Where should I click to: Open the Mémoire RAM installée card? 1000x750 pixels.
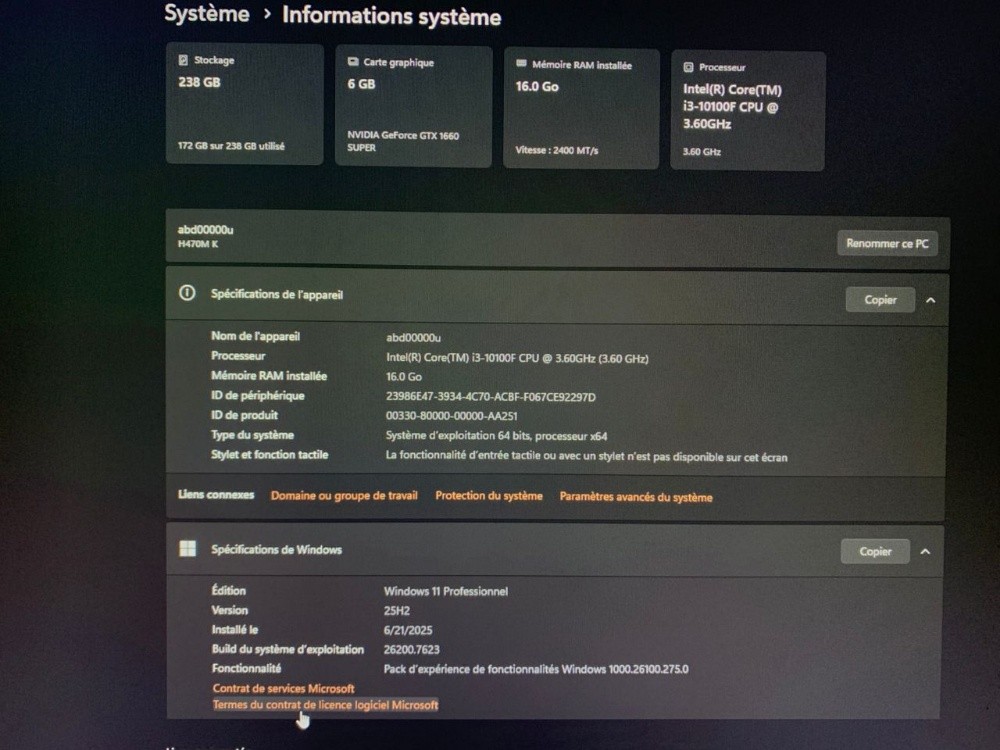click(x=581, y=109)
